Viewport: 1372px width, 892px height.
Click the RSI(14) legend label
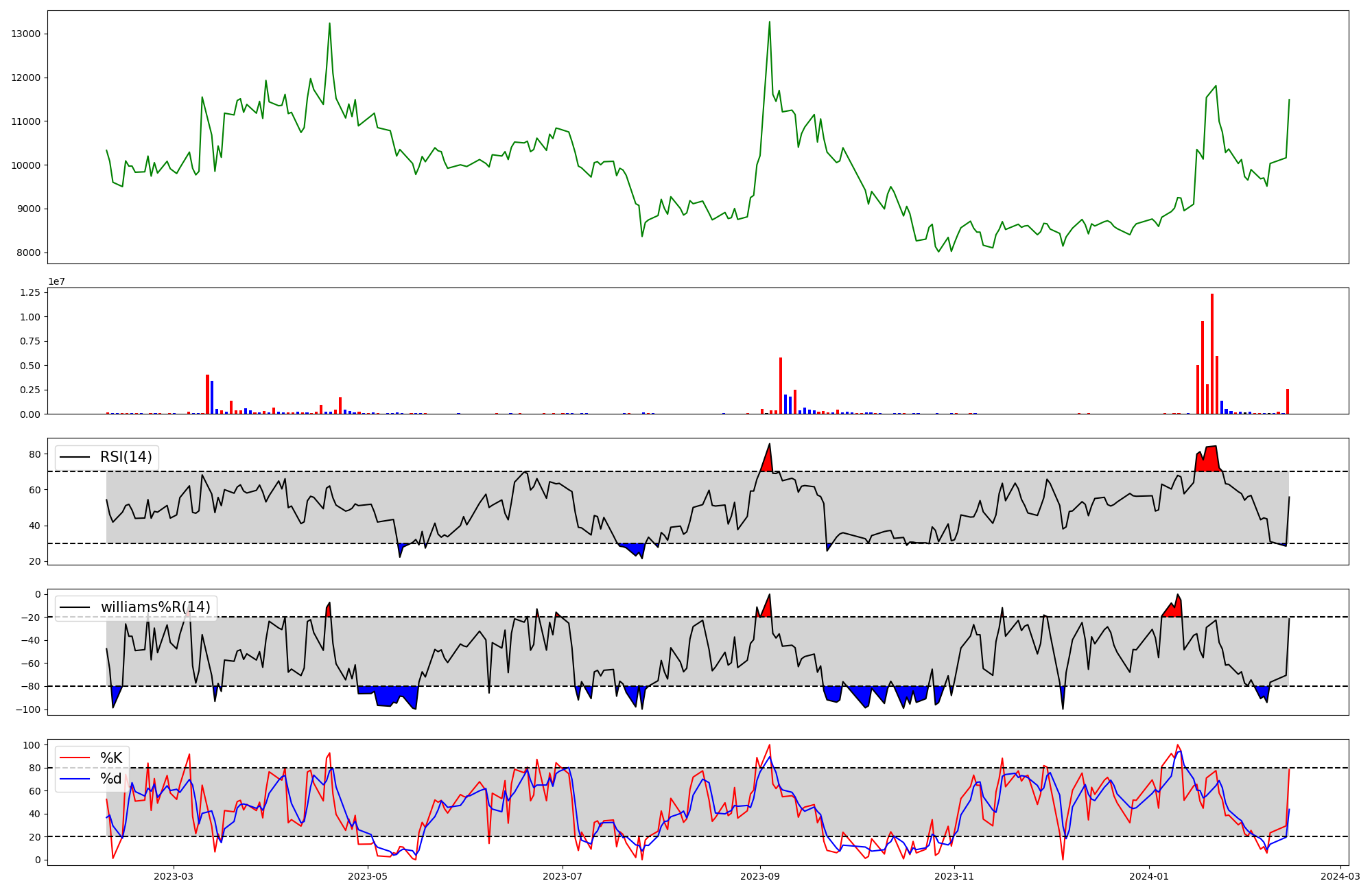click(126, 457)
